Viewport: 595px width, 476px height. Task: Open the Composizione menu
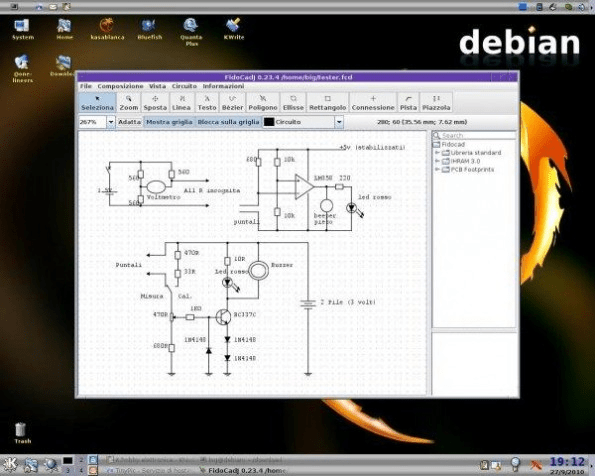[x=120, y=86]
